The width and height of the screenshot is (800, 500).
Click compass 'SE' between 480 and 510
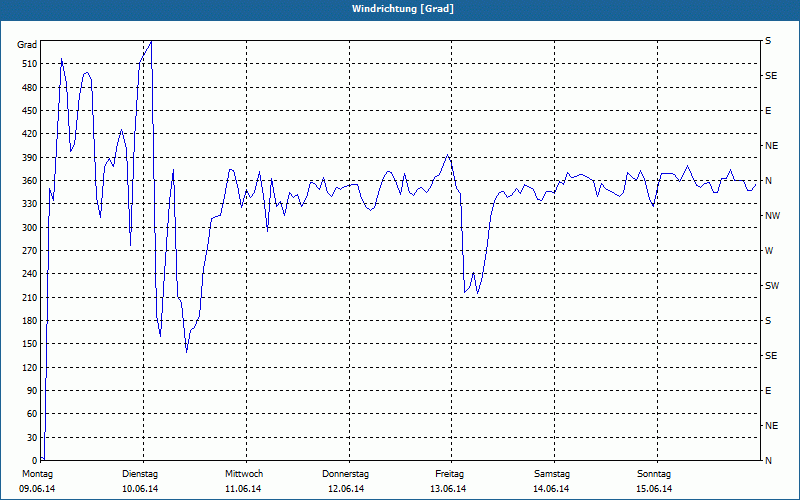(x=771, y=76)
